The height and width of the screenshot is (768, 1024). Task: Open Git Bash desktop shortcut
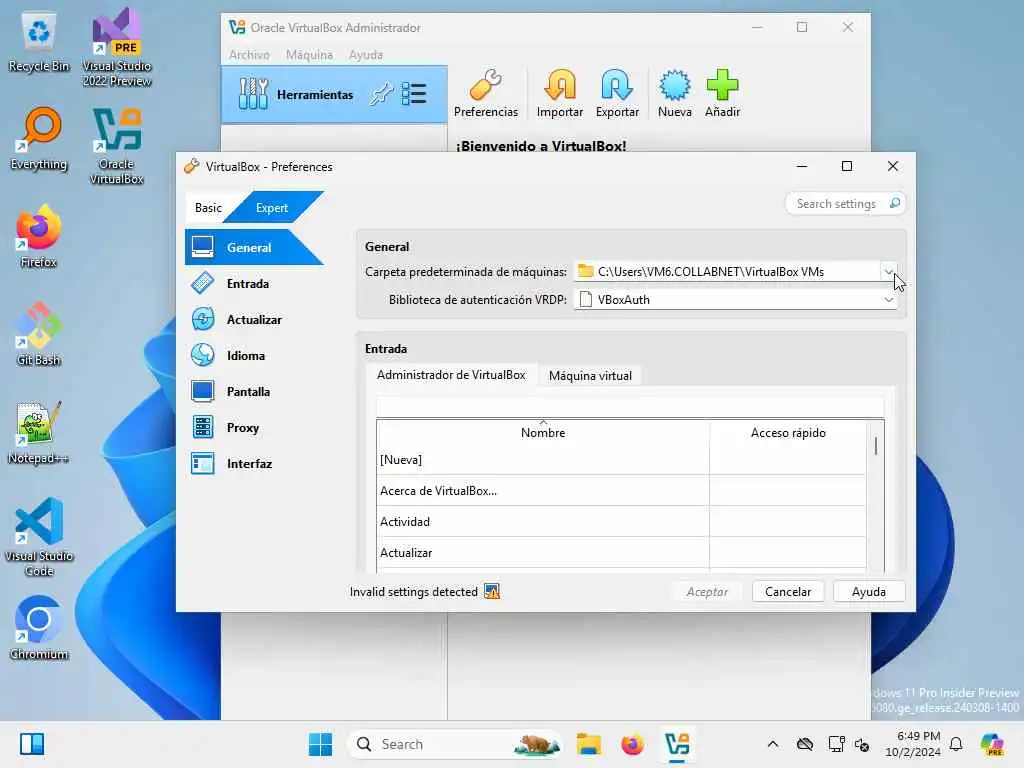click(39, 334)
